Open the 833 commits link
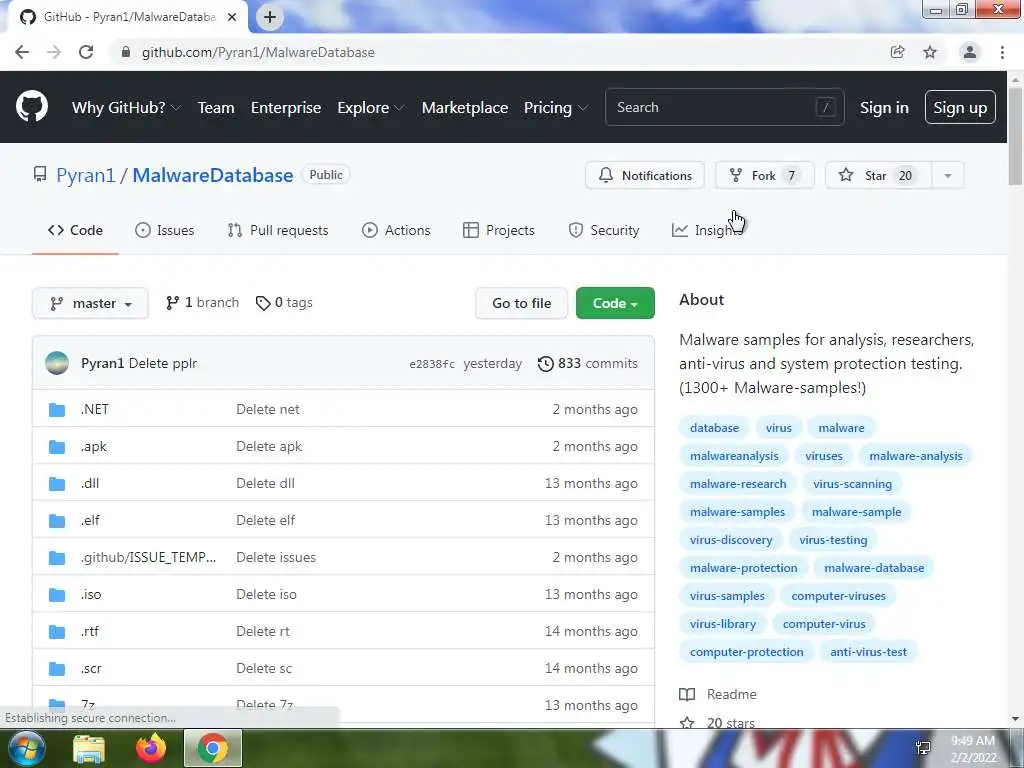1024x768 pixels. coord(588,363)
